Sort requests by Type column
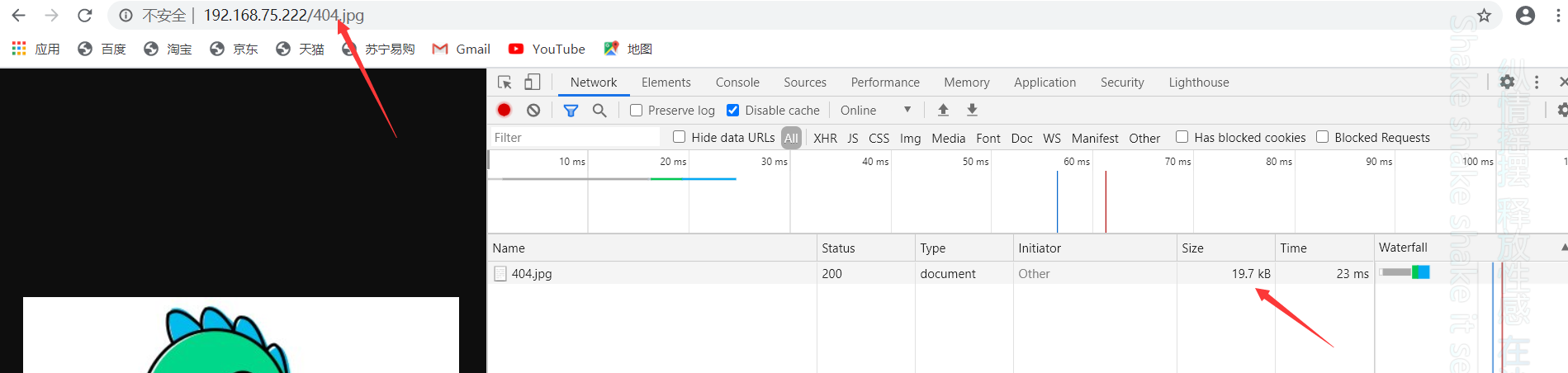 [964, 248]
